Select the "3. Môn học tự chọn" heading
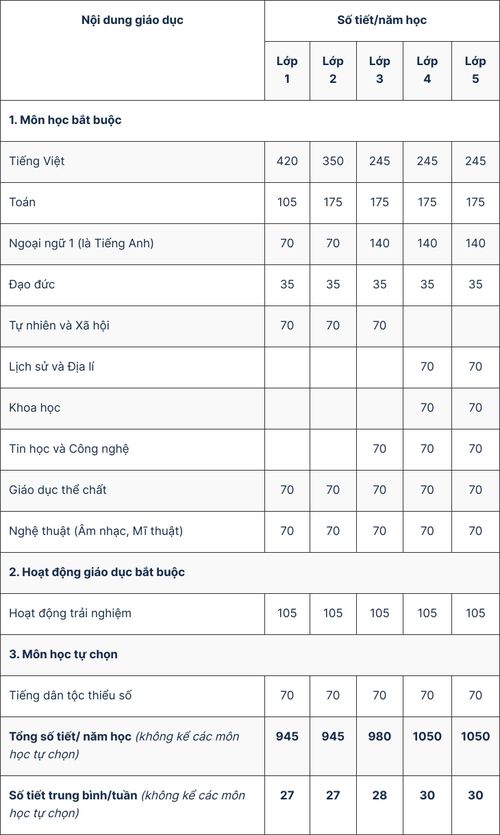Viewport: 500px width, 835px height. pos(63,654)
